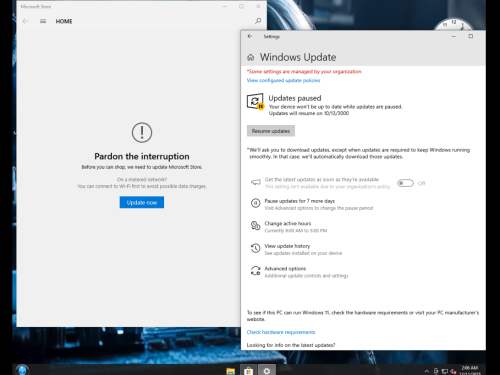
Task: Click the volume tray icon
Action: 453,371
